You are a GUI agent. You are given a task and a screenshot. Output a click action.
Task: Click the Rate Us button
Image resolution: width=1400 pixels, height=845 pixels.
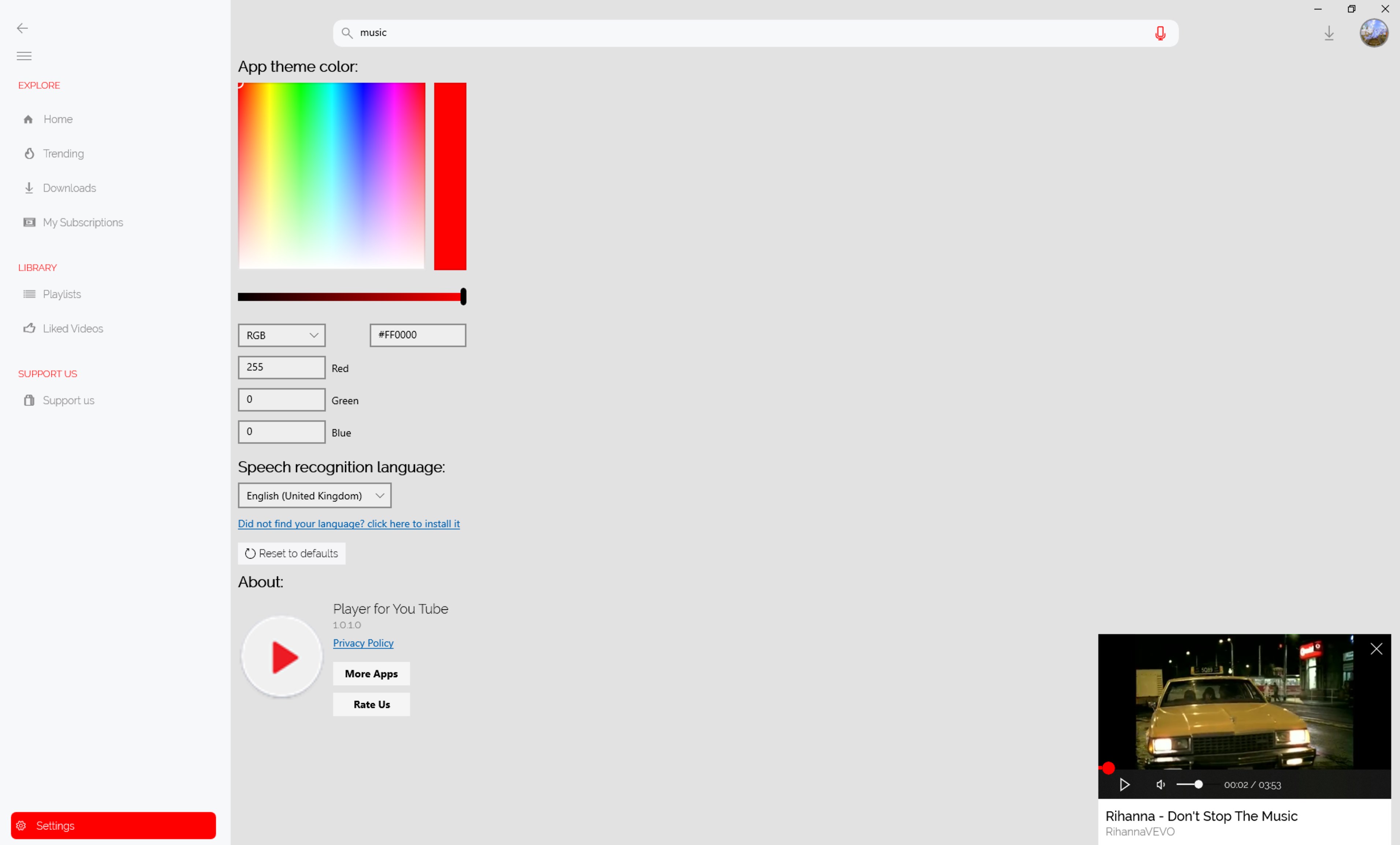point(371,705)
